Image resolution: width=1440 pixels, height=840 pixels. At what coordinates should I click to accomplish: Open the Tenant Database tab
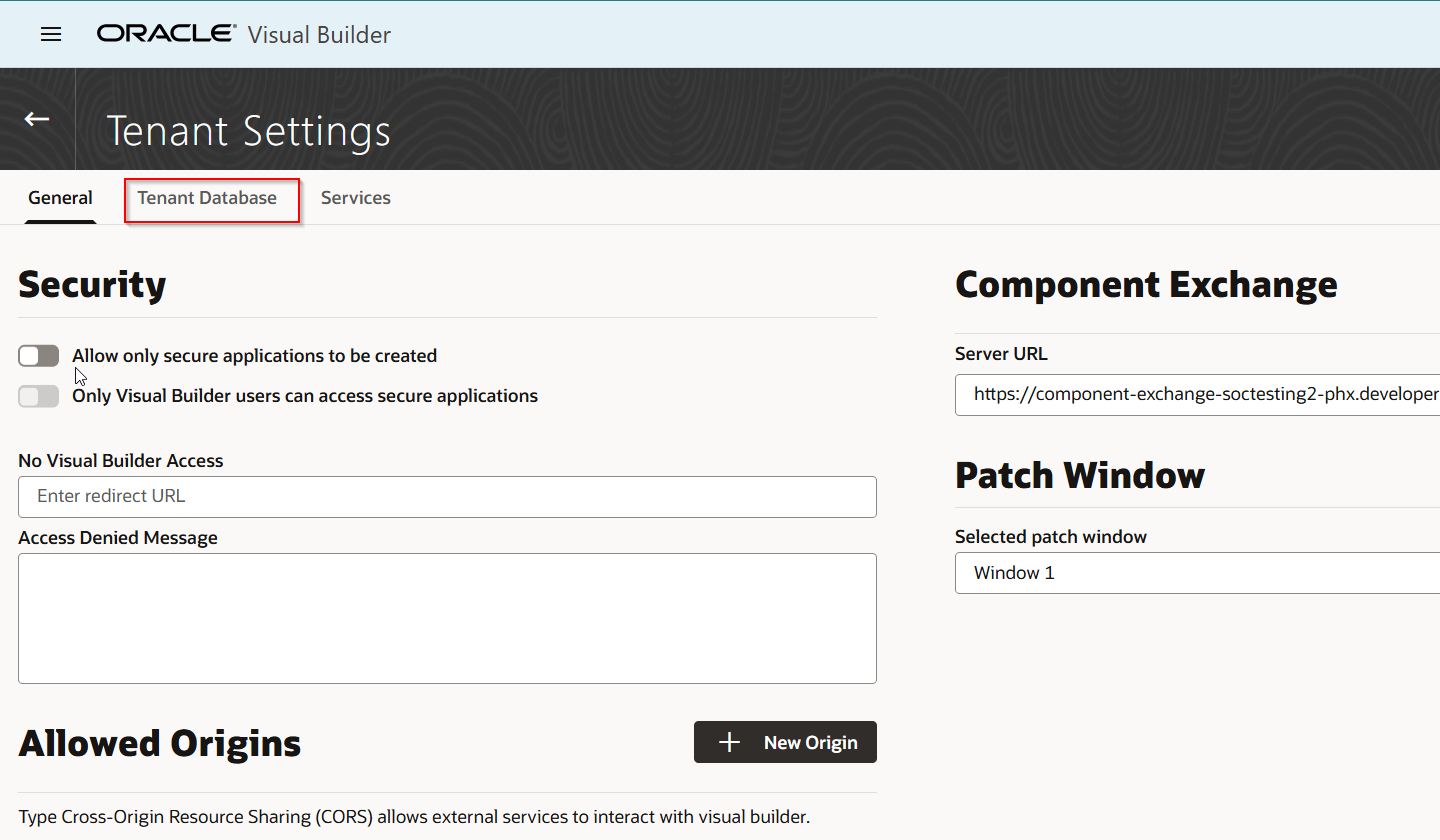click(x=208, y=198)
